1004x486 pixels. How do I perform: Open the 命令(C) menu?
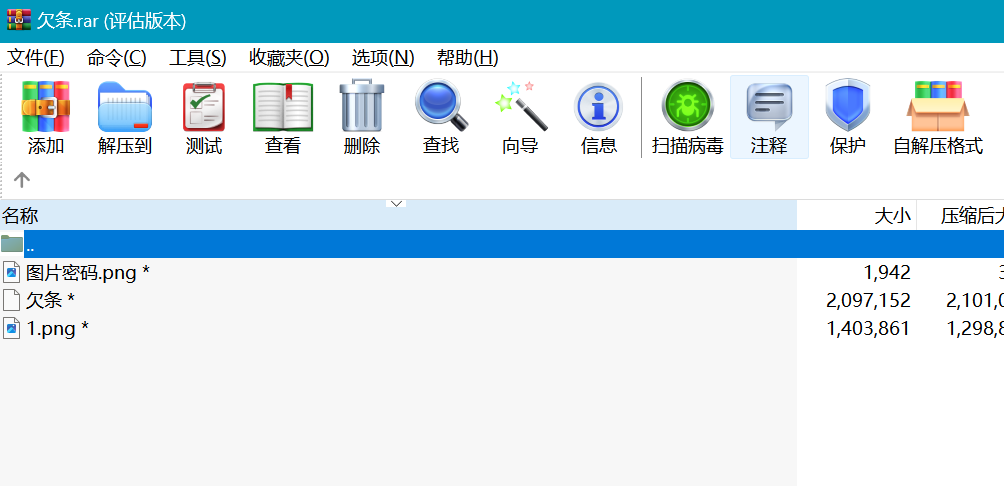pos(117,58)
